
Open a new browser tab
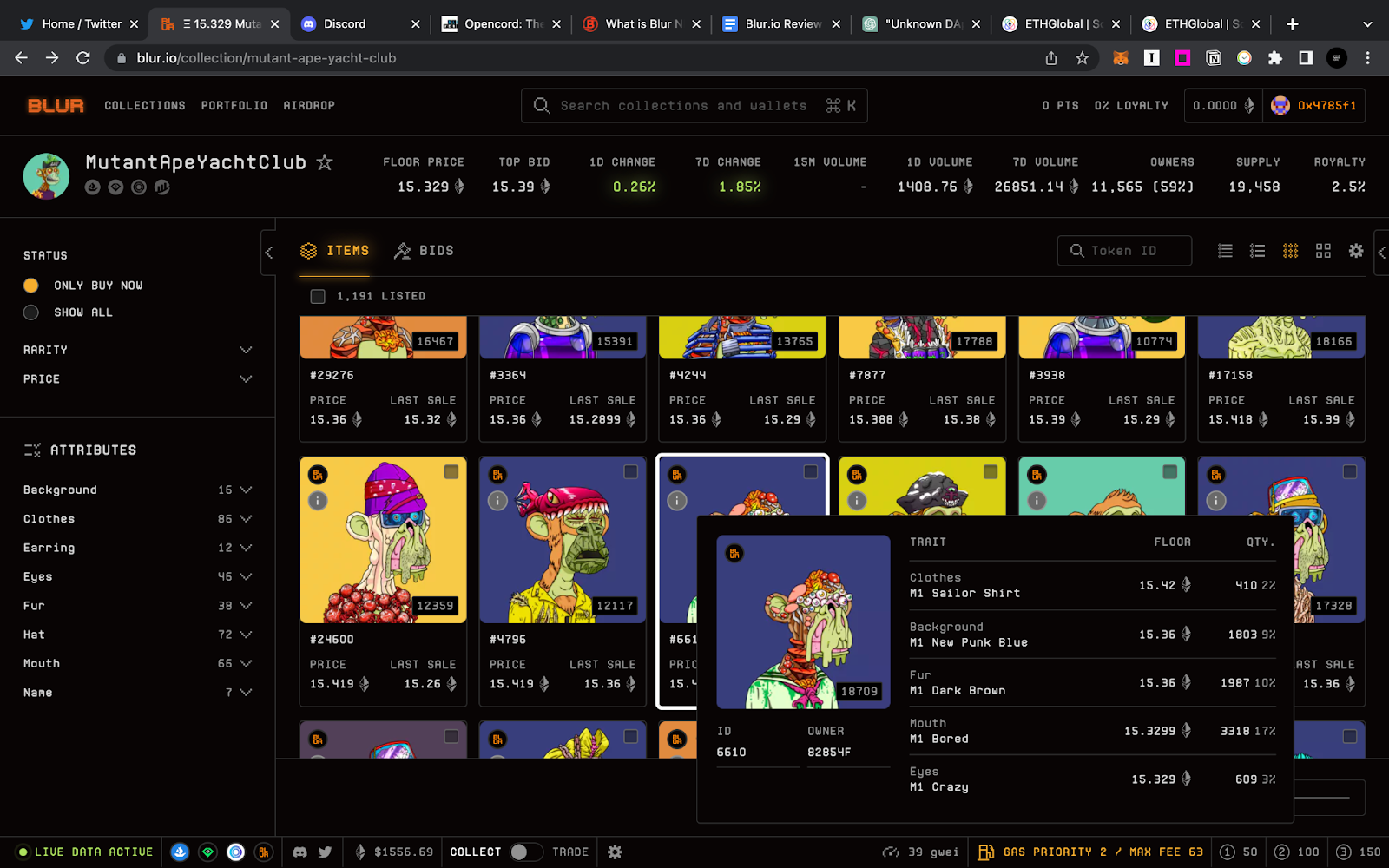pos(1293,24)
